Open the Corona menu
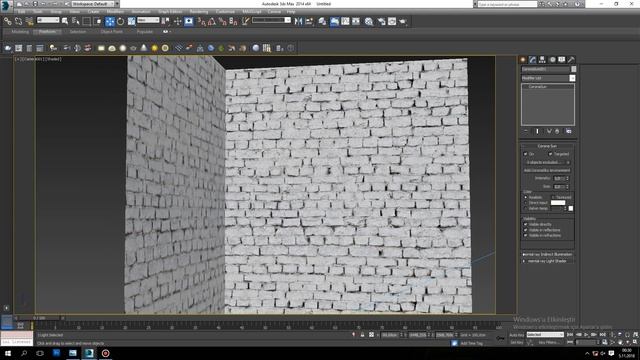Image resolution: width=640 pixels, height=360 pixels. 274,11
